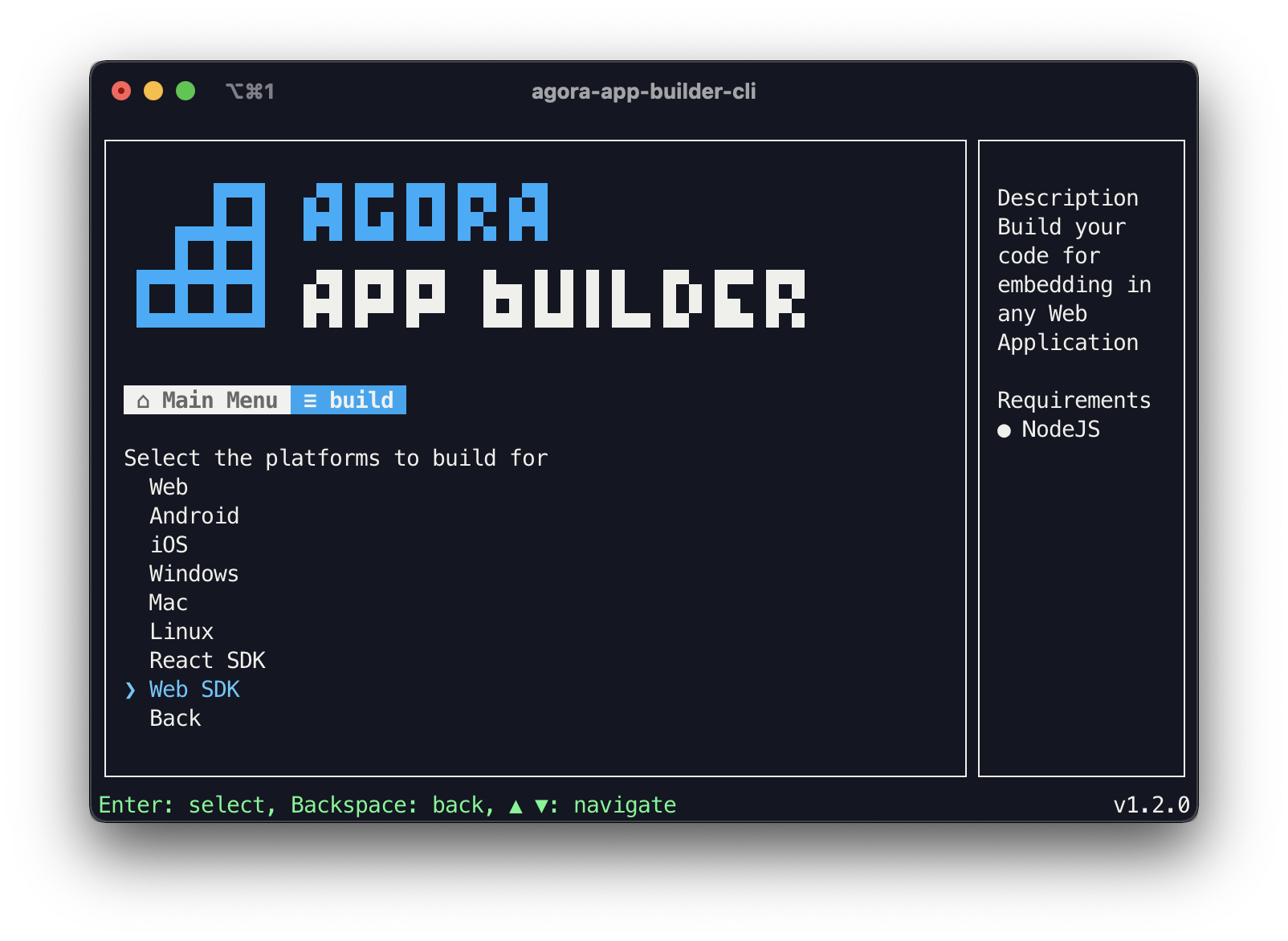Click the 'Select the platforms to build for' prompt
Screen dimensions: 1288x941
tap(336, 458)
